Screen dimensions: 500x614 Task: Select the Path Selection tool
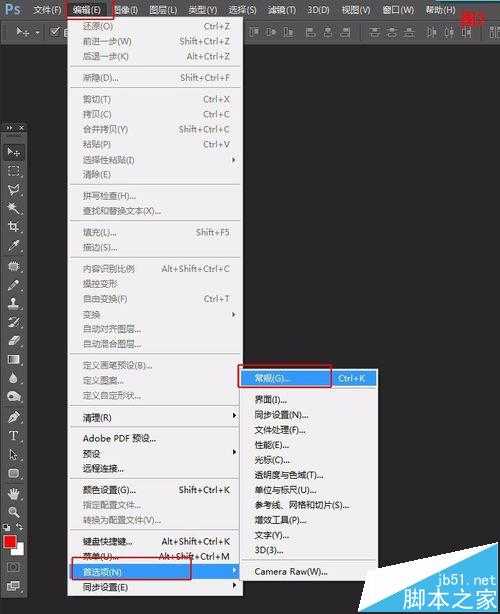[14, 455]
